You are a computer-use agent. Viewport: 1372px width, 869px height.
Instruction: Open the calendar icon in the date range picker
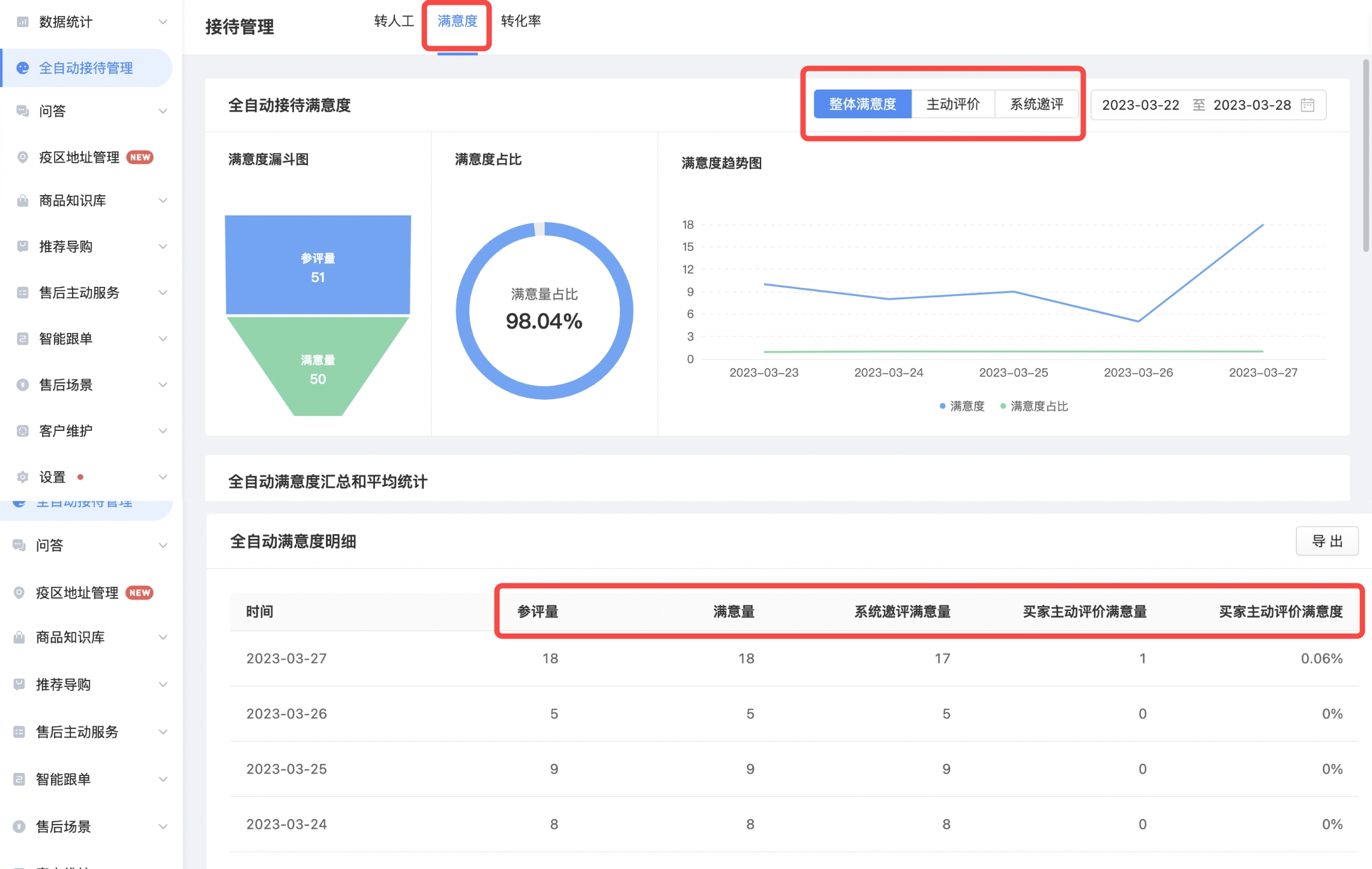(x=1308, y=105)
